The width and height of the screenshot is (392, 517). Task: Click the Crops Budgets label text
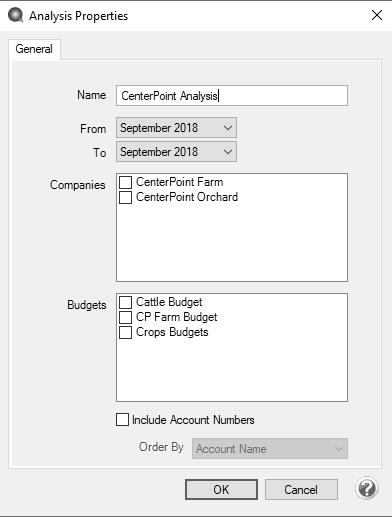tap(172, 332)
